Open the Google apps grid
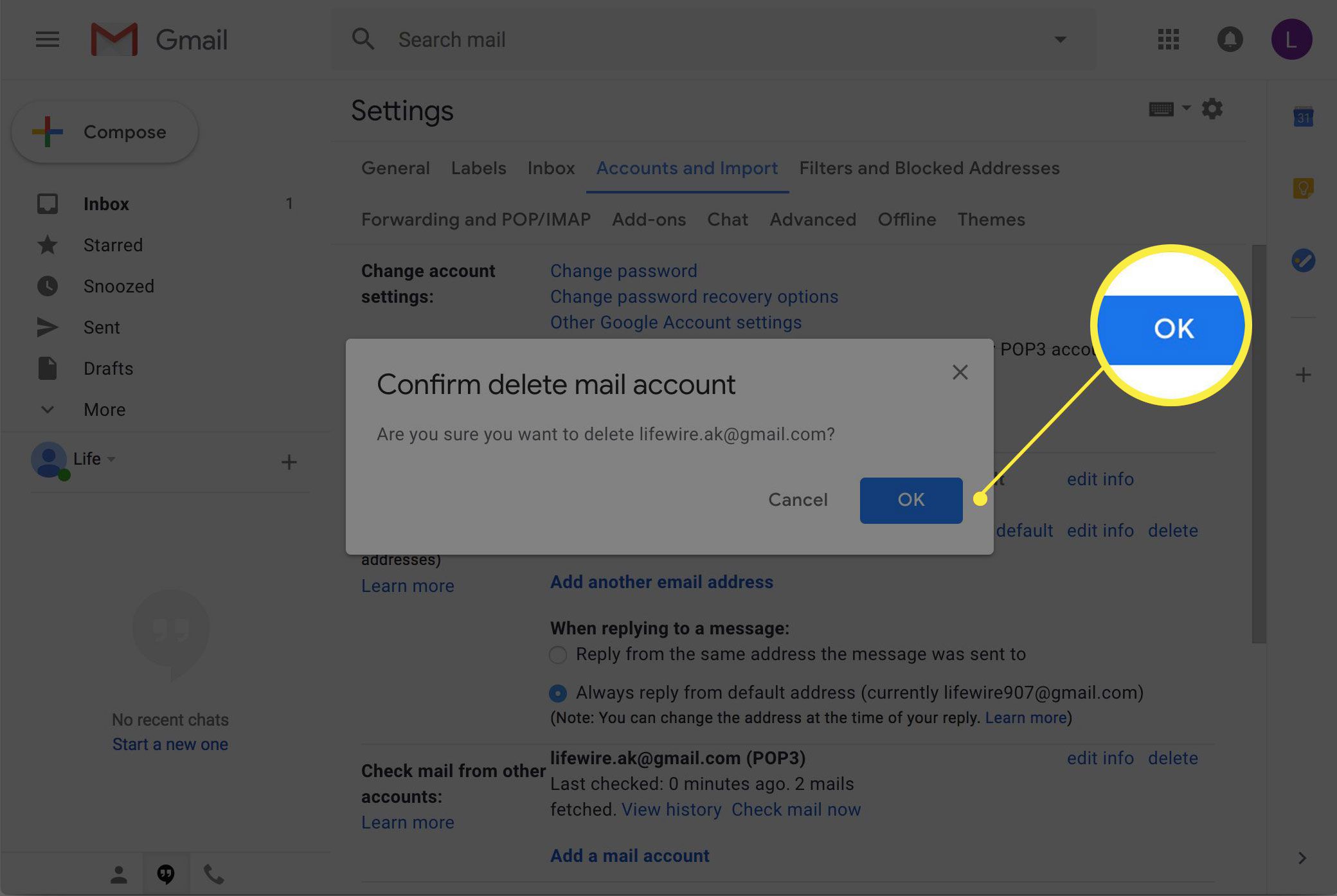 [x=1168, y=39]
